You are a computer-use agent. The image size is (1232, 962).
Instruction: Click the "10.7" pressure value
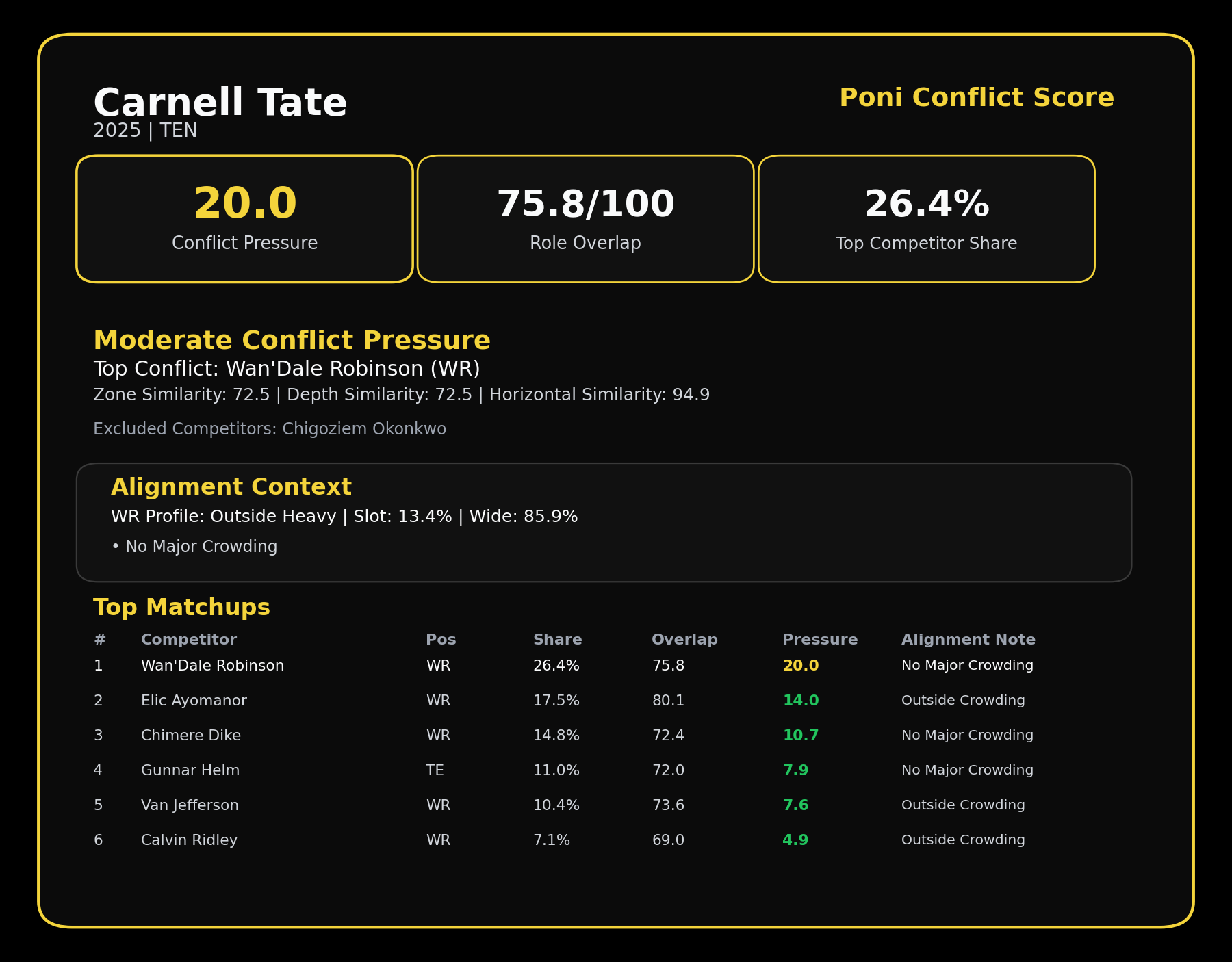pyautogui.click(x=801, y=736)
